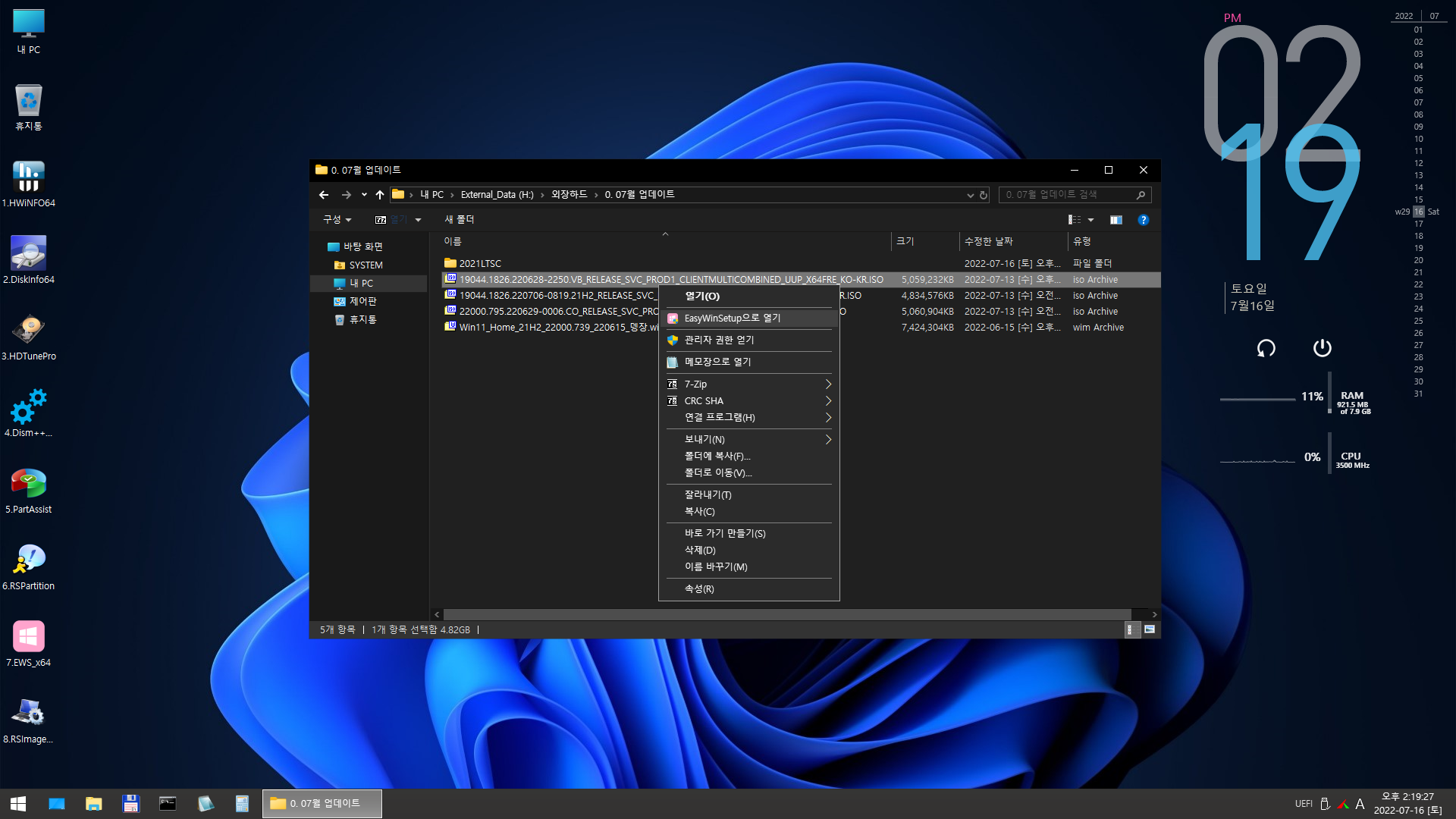Sort by the 크기 size column header

[925, 242]
